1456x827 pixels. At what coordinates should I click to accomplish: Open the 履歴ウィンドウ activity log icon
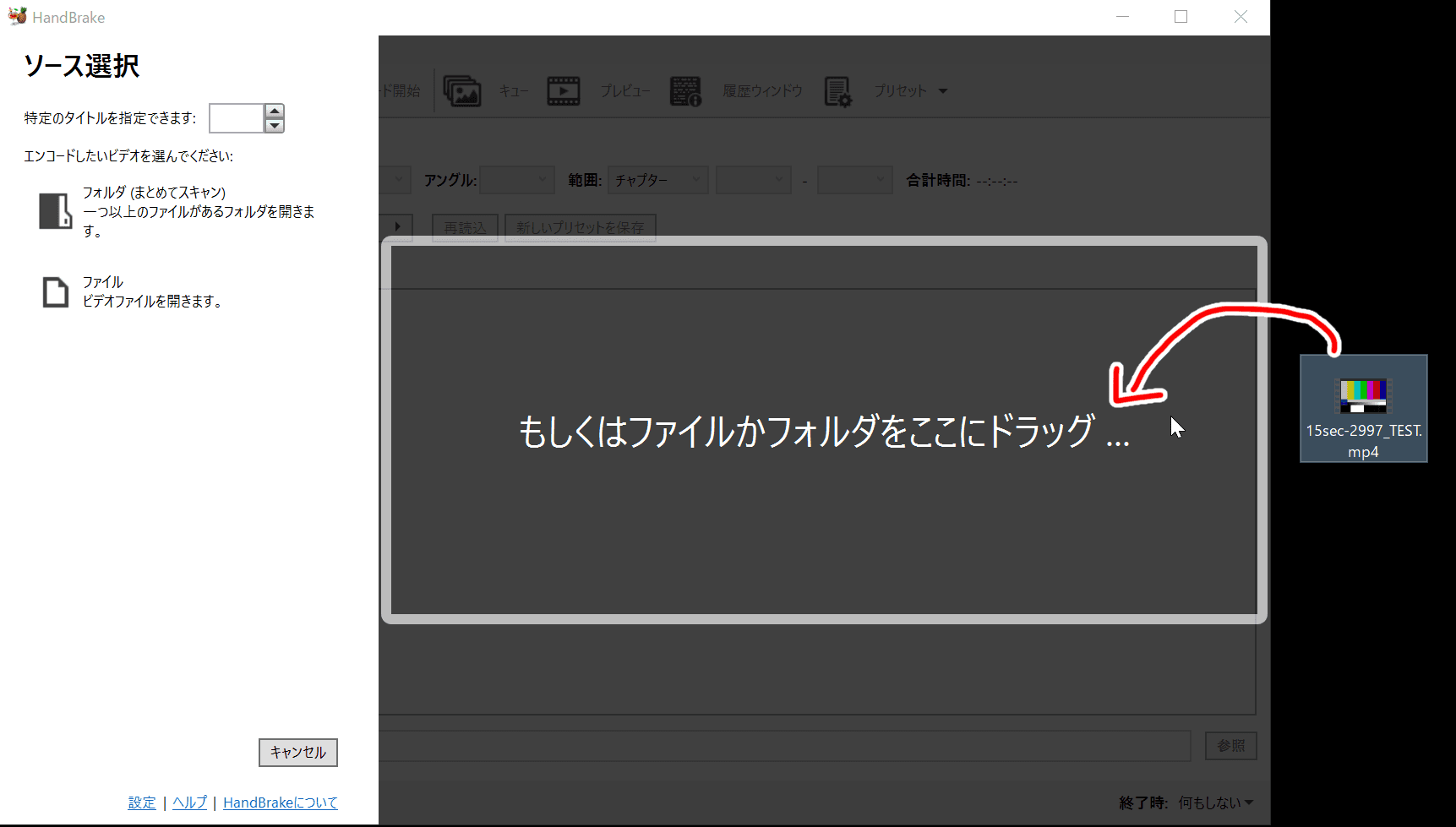(686, 90)
